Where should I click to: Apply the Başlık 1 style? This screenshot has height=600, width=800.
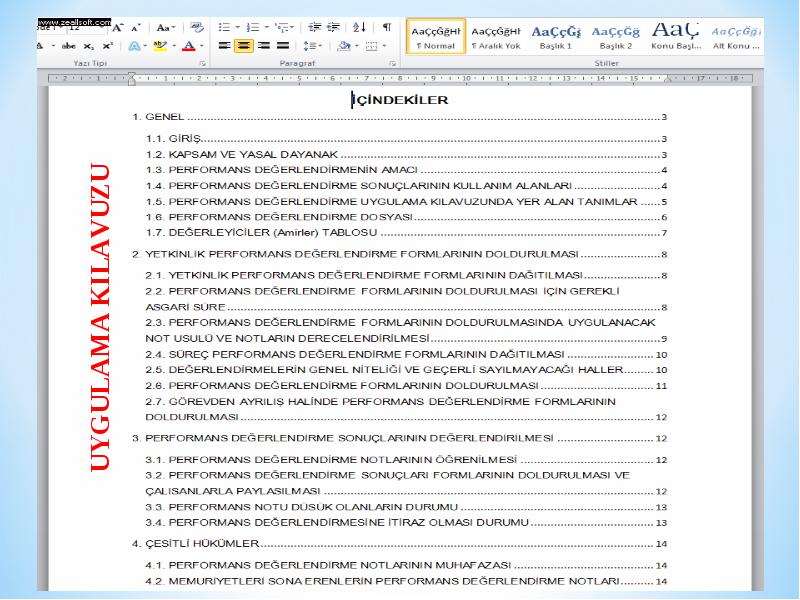556,36
